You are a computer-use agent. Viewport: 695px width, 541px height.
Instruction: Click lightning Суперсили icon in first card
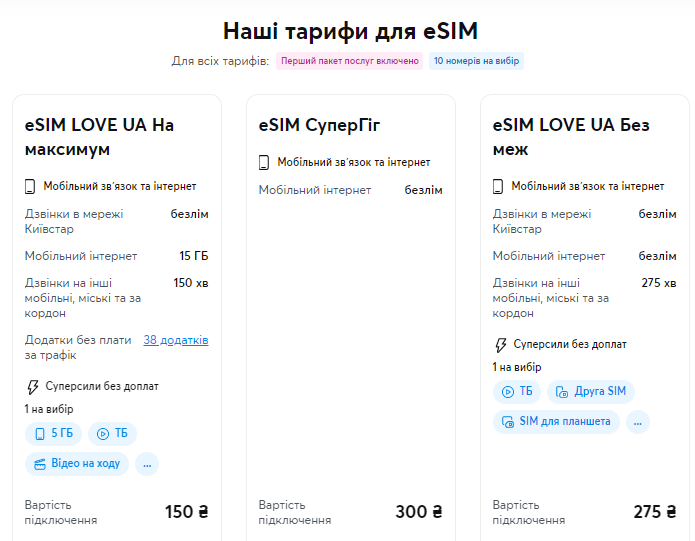pyautogui.click(x=32, y=386)
